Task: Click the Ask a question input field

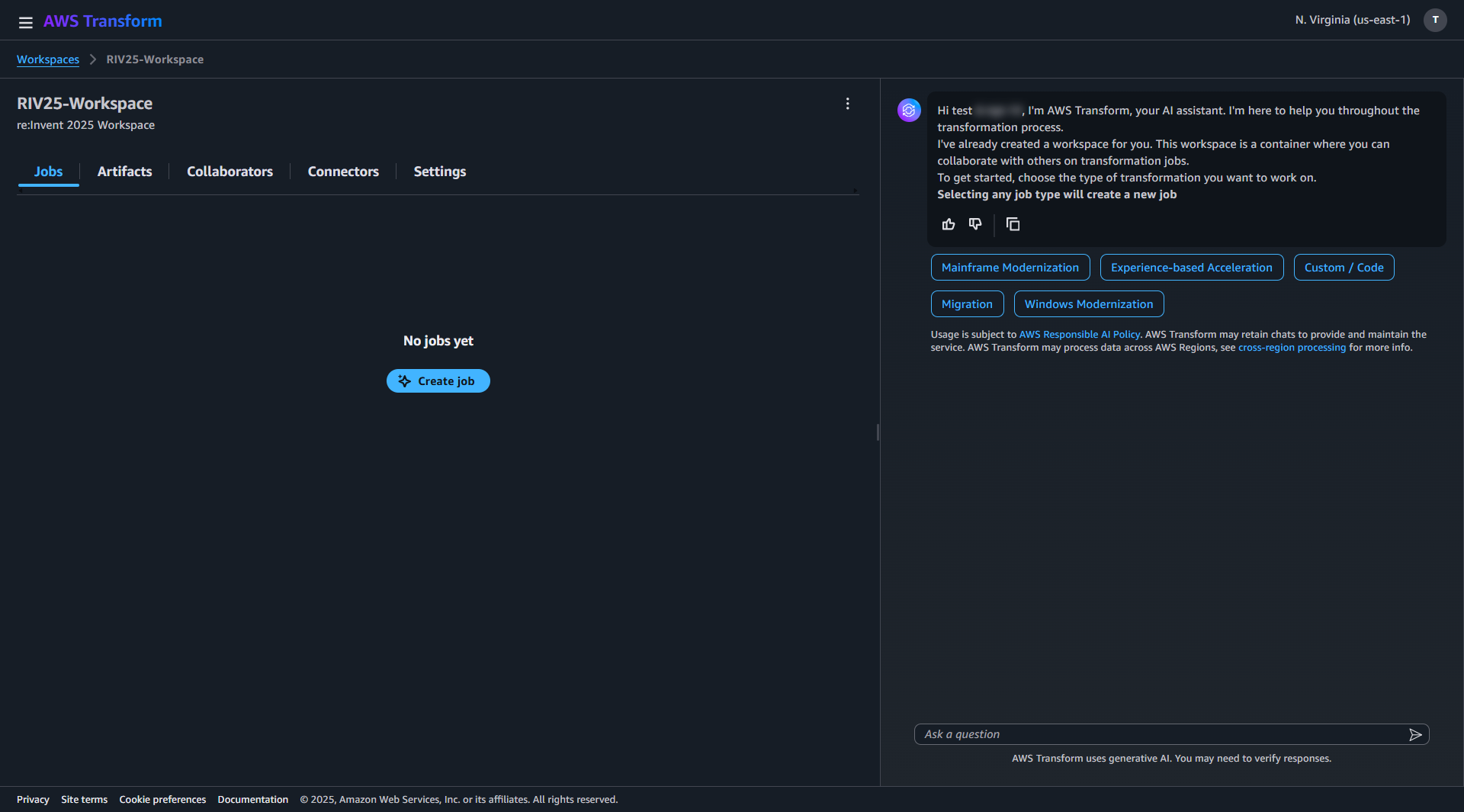Action: [x=1159, y=734]
